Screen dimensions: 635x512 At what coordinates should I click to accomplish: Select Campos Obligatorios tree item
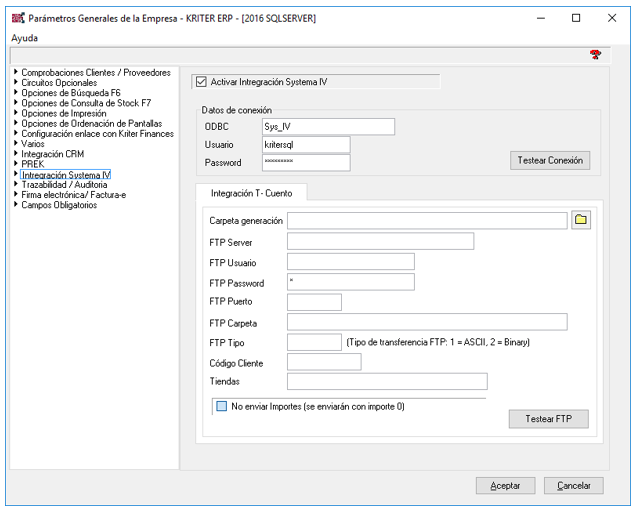click(x=59, y=205)
